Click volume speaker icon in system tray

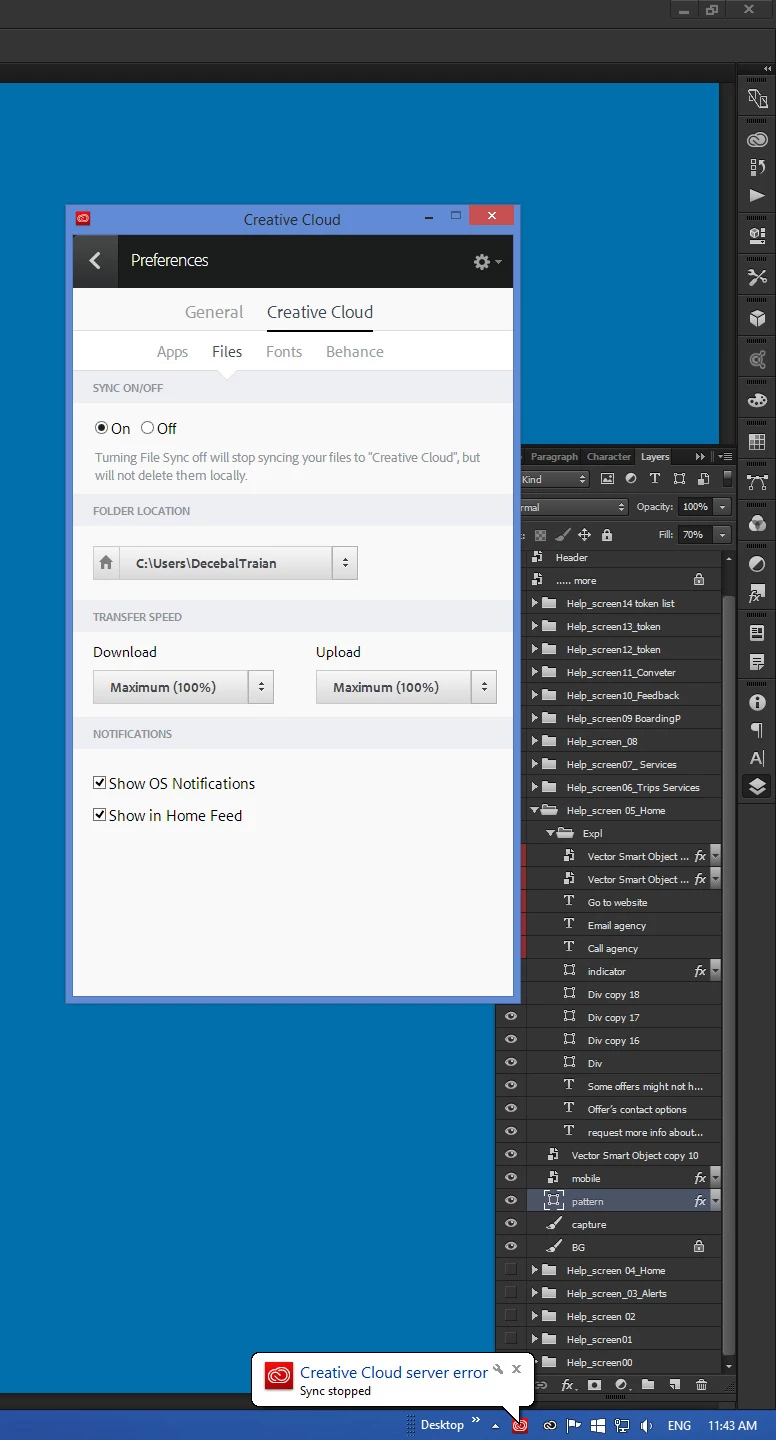pyautogui.click(x=646, y=1425)
